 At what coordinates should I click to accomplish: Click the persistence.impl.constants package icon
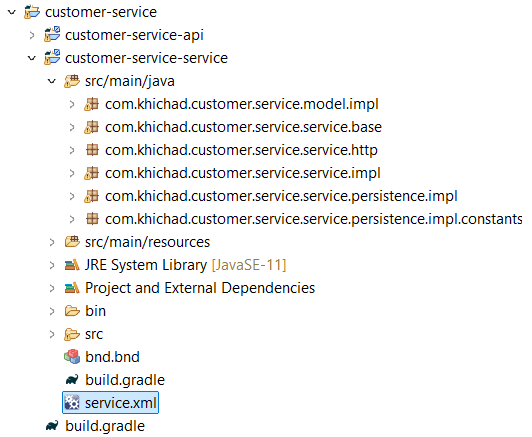click(92, 219)
